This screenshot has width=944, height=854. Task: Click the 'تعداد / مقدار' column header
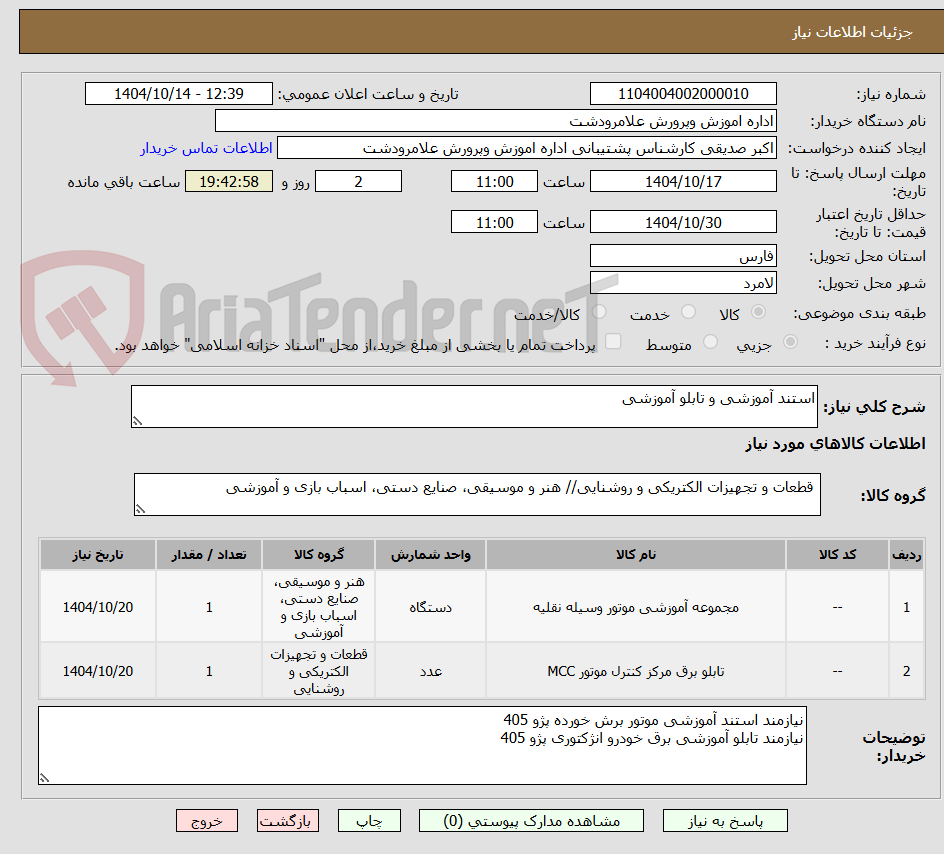pyautogui.click(x=209, y=554)
